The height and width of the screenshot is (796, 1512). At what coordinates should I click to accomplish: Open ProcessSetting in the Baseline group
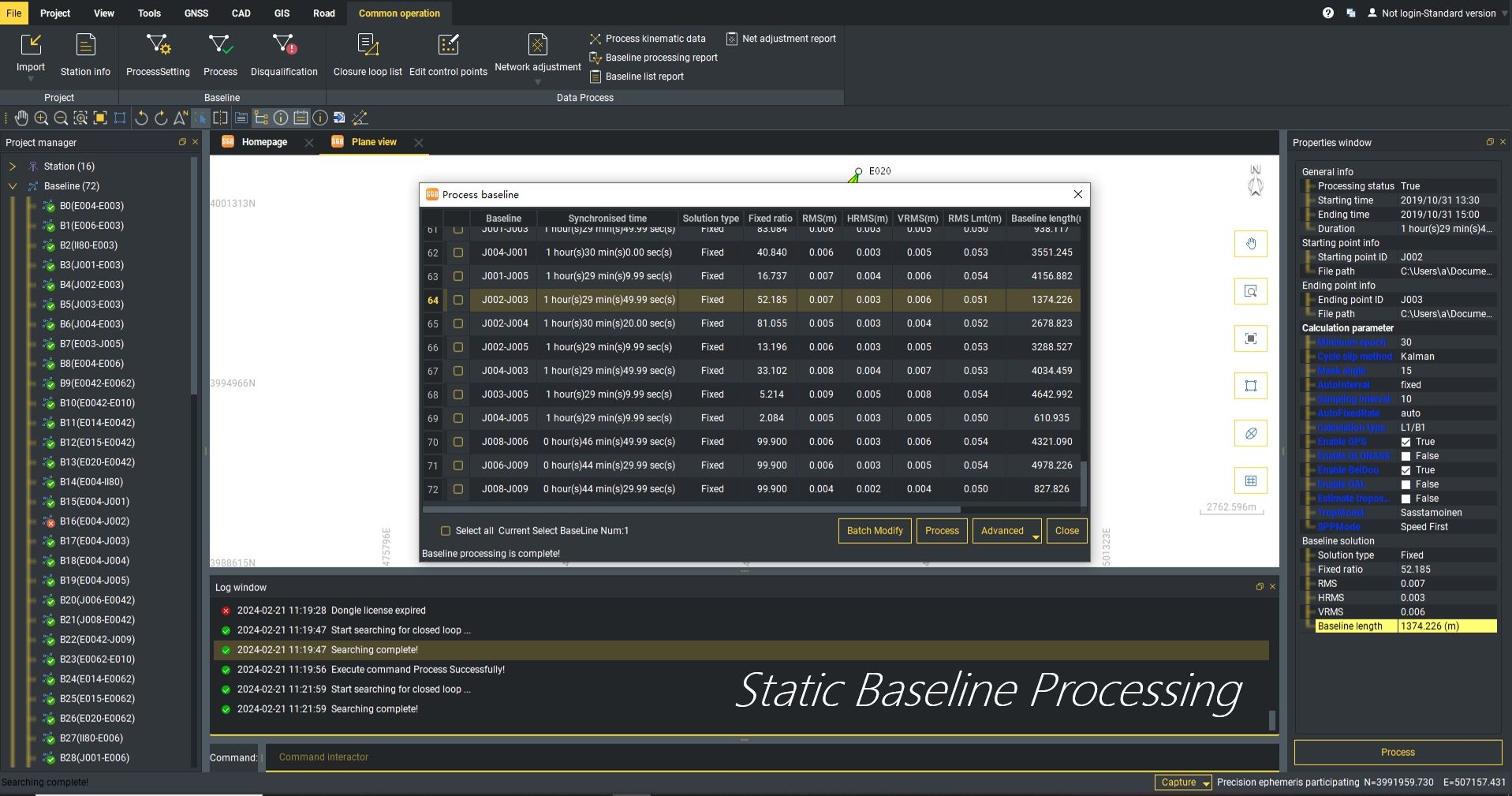click(x=158, y=54)
